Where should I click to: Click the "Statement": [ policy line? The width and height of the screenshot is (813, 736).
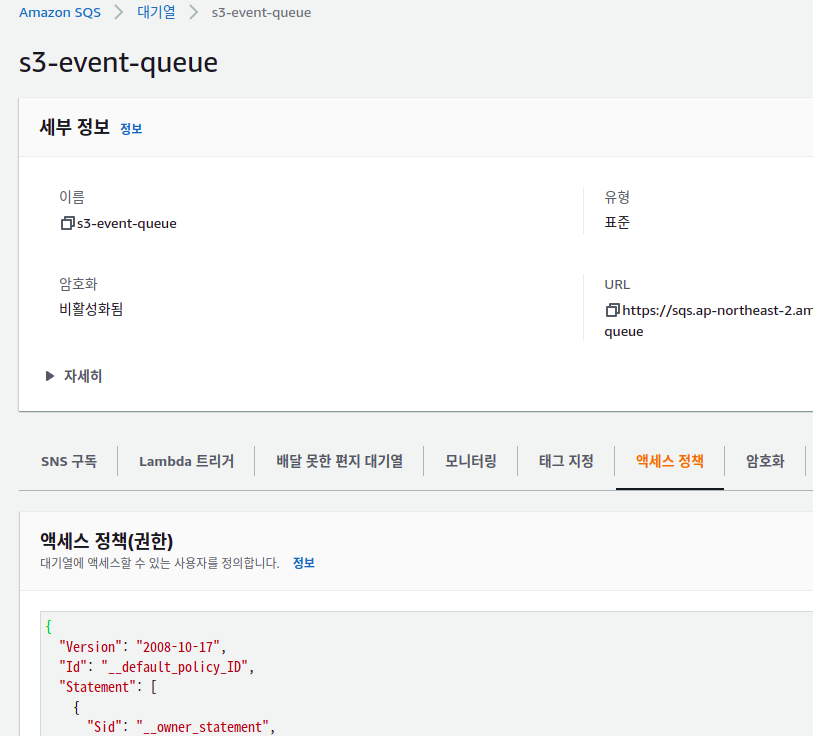coord(108,687)
